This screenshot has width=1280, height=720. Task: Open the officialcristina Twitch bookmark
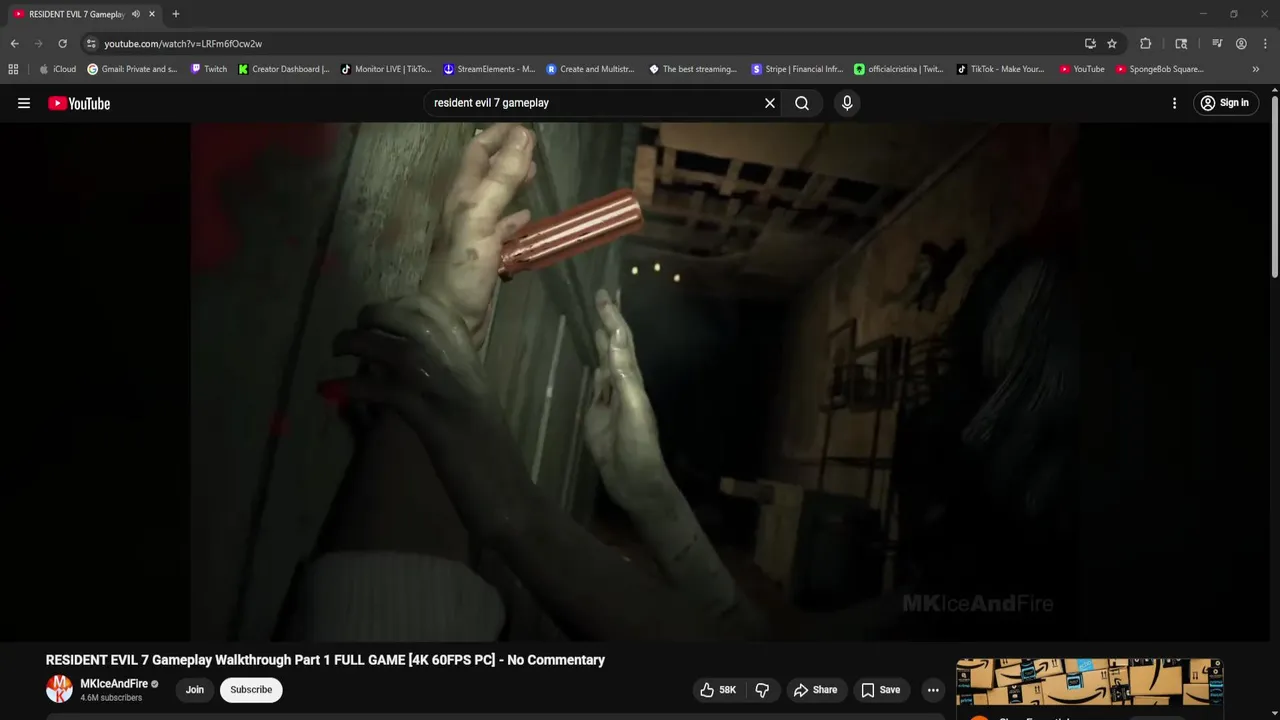(x=899, y=69)
